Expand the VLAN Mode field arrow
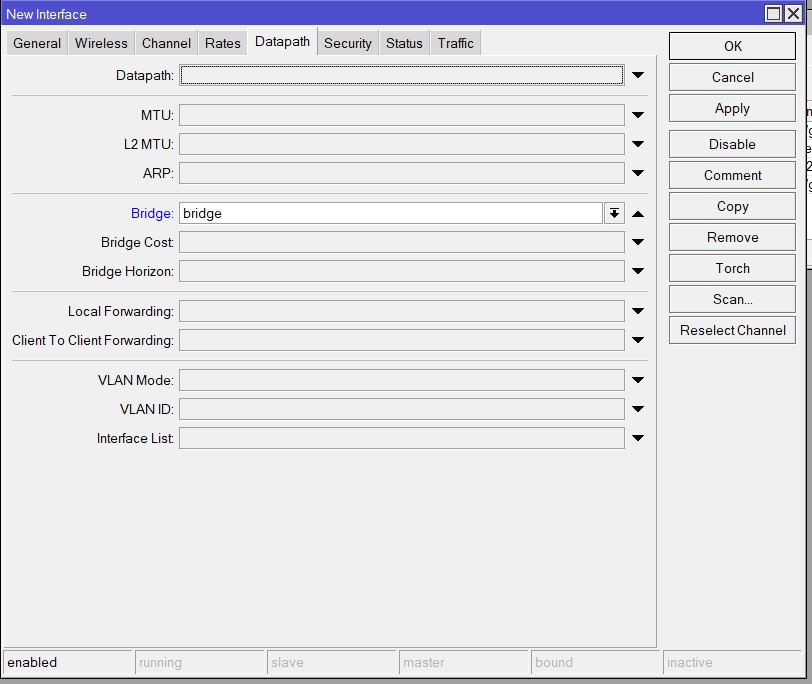812x684 pixels. coord(638,380)
